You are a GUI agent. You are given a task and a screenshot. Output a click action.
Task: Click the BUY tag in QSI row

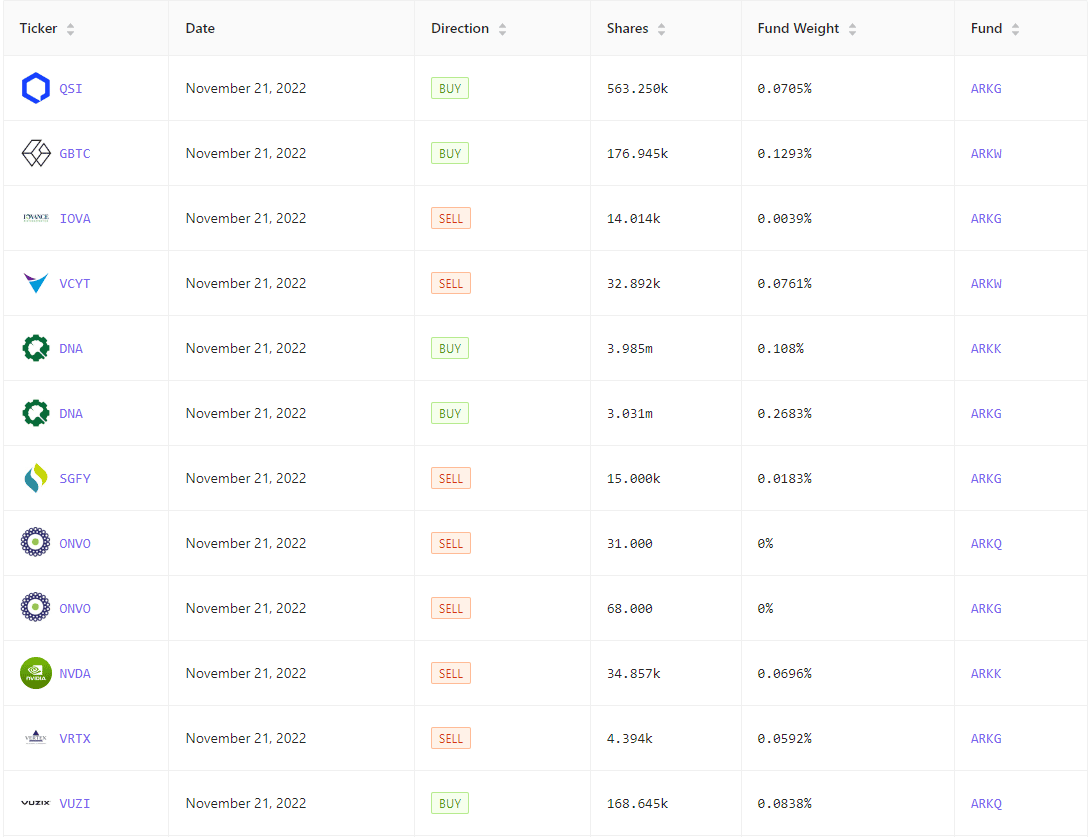pyautogui.click(x=450, y=89)
